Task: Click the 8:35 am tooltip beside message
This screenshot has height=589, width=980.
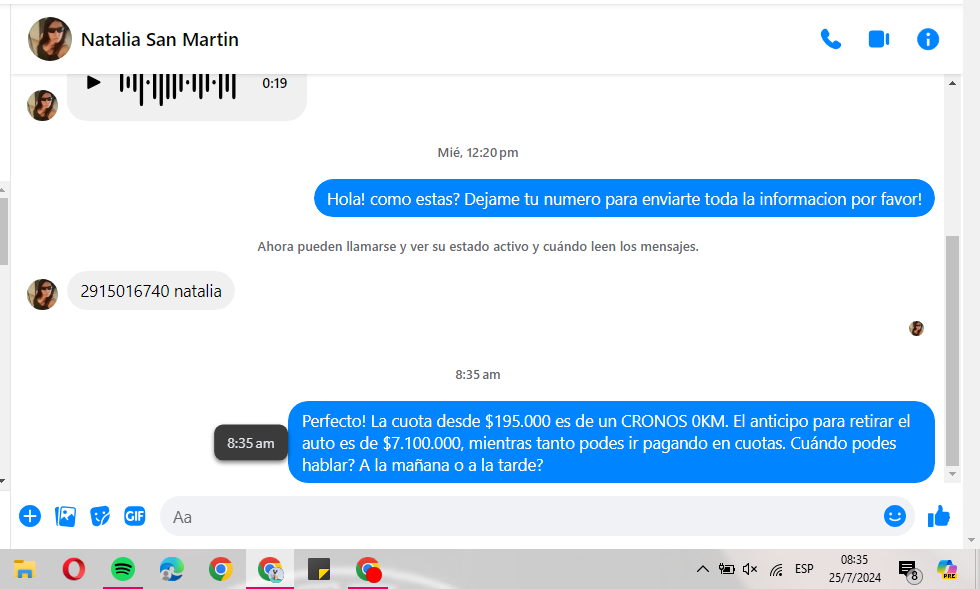Action: [251, 443]
